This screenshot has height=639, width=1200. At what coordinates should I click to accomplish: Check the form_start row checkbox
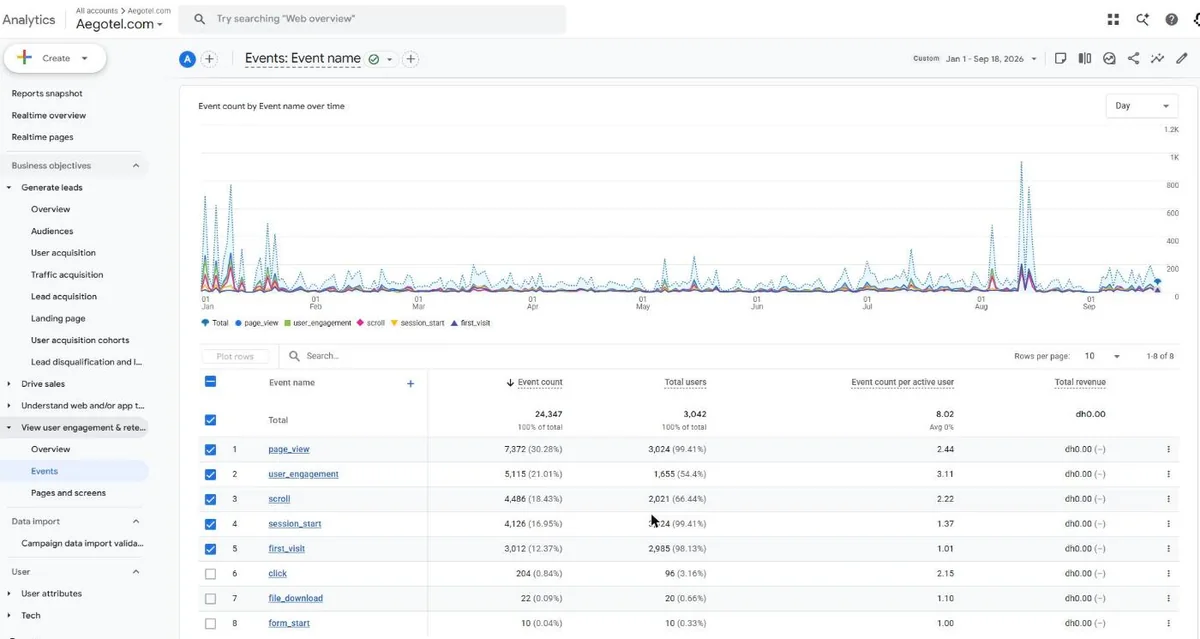[210, 623]
